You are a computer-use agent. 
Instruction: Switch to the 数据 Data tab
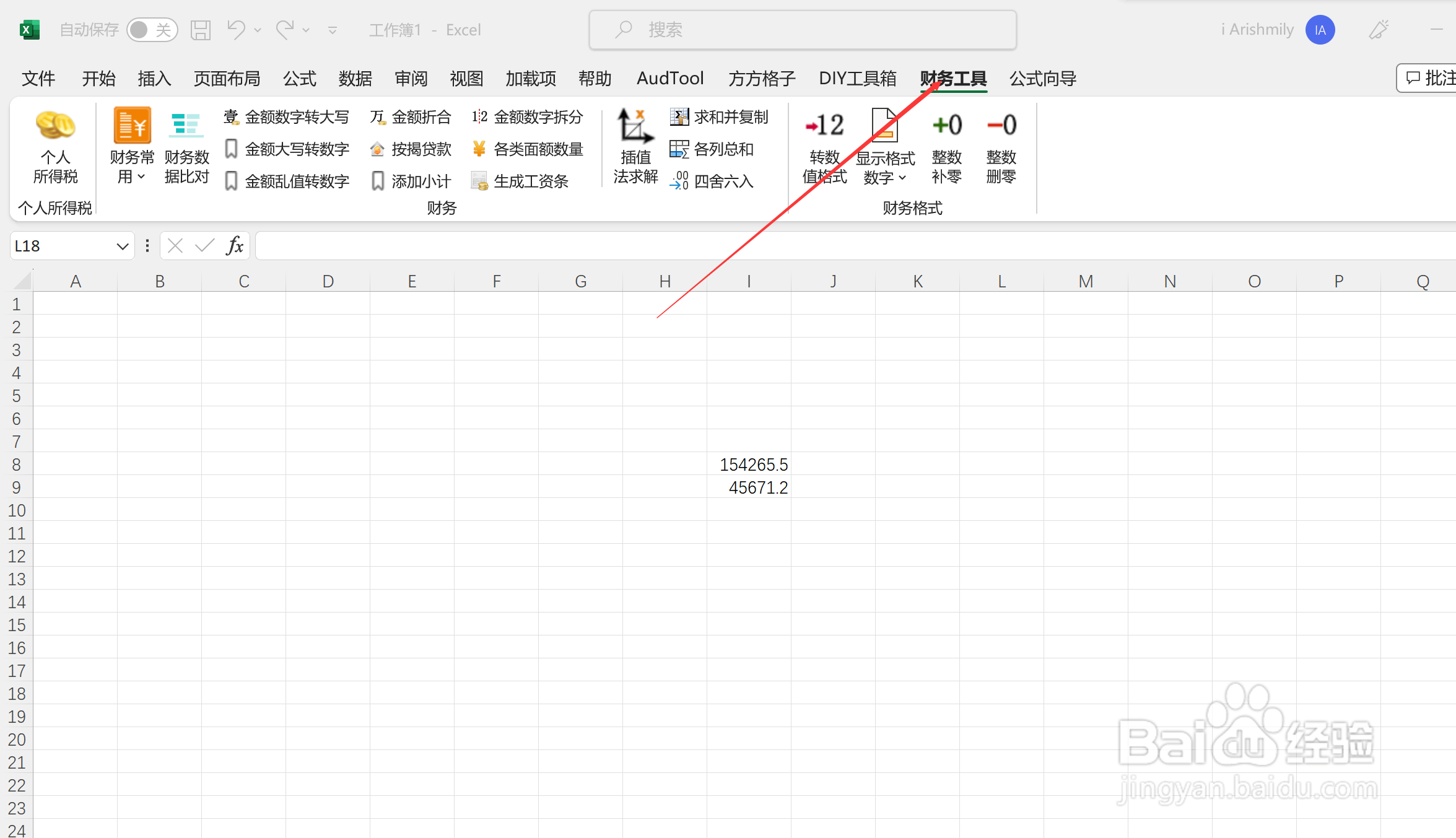point(355,79)
